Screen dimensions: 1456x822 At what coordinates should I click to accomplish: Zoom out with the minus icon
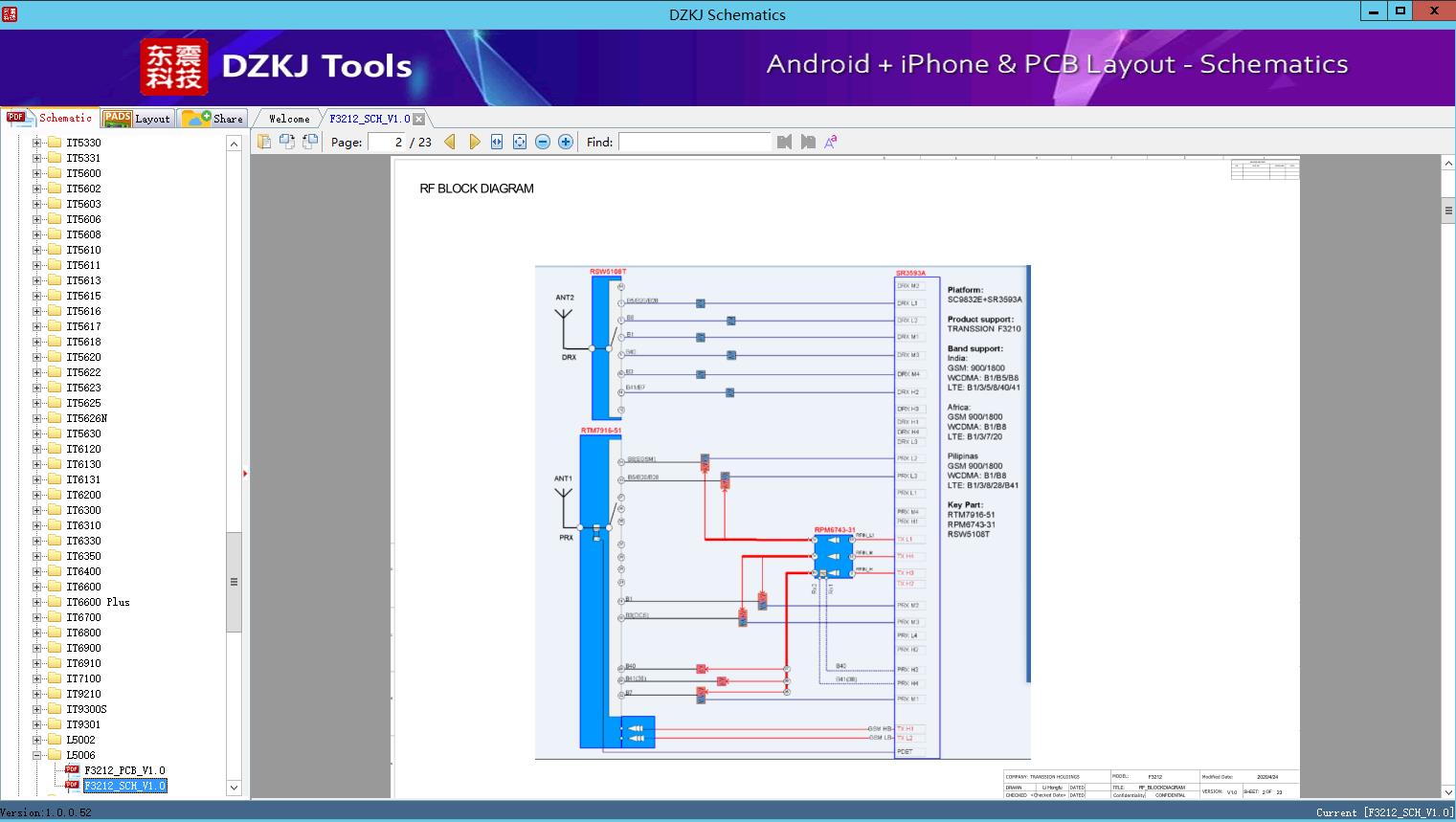(x=543, y=142)
